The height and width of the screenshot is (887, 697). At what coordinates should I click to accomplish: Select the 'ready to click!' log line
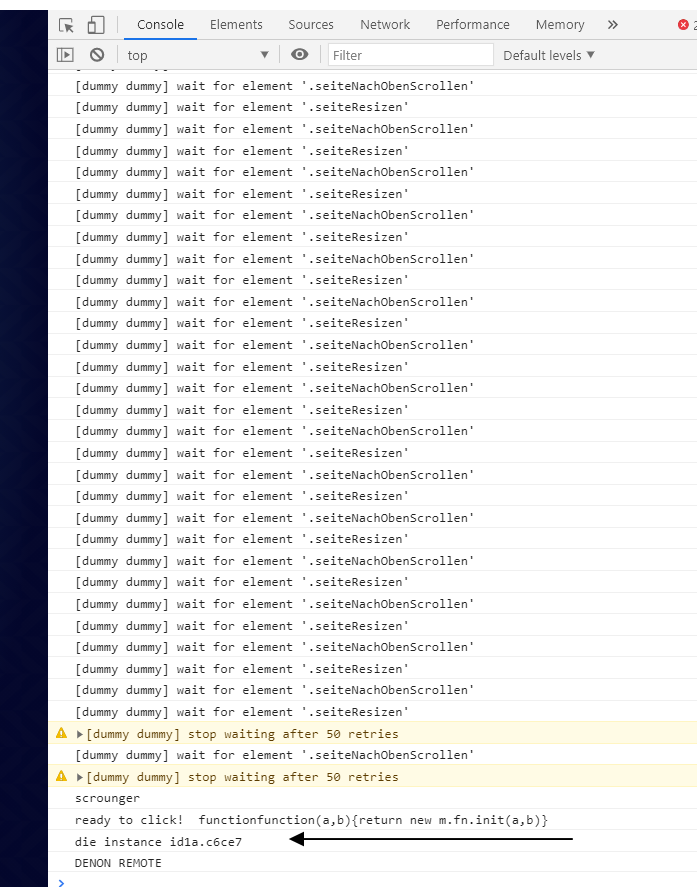point(372,820)
